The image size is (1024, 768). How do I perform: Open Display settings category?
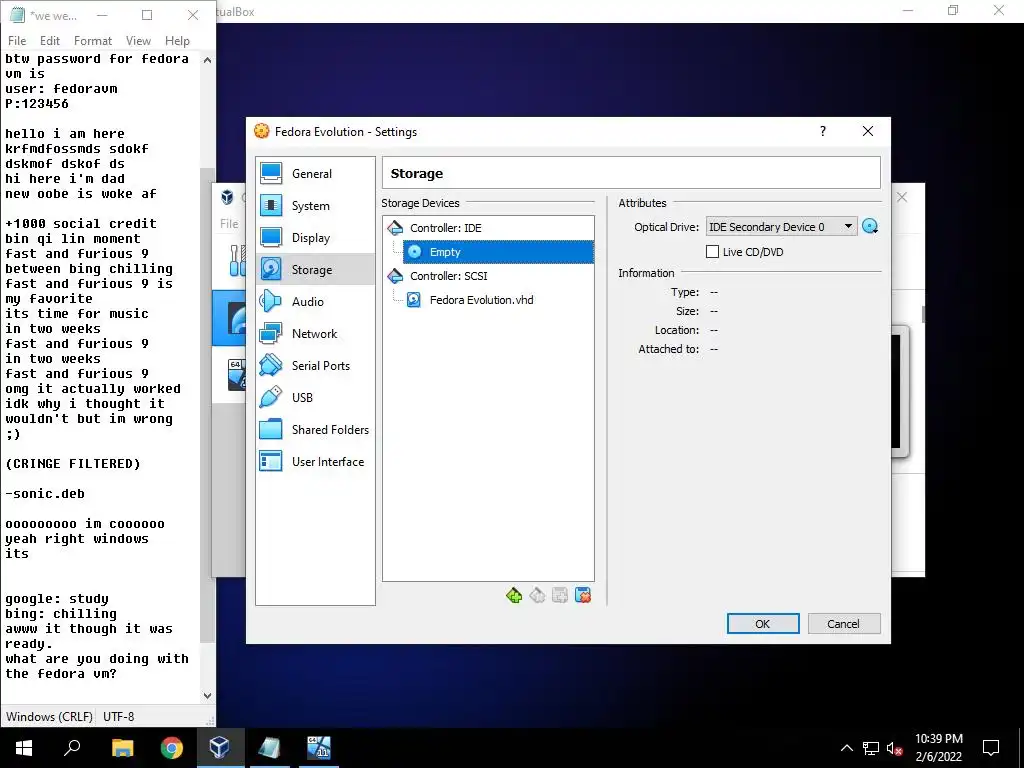click(315, 238)
